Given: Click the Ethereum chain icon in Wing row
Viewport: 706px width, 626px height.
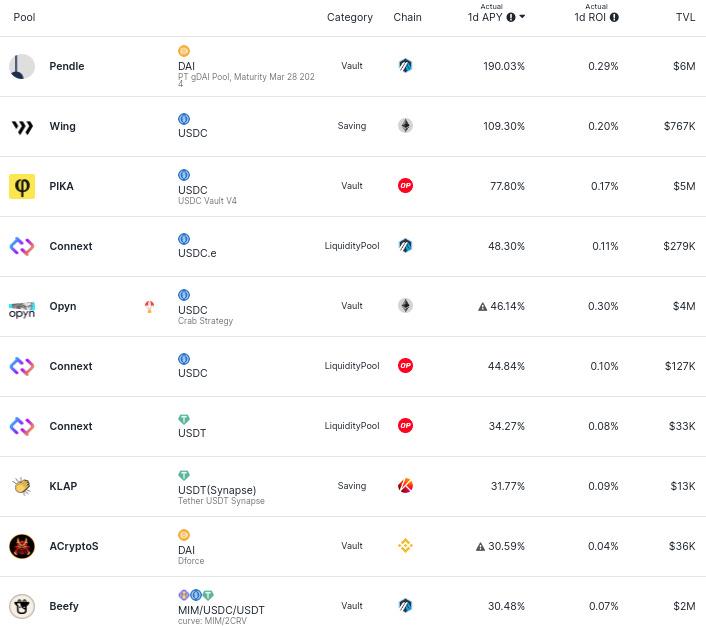Looking at the screenshot, I should pyautogui.click(x=405, y=126).
